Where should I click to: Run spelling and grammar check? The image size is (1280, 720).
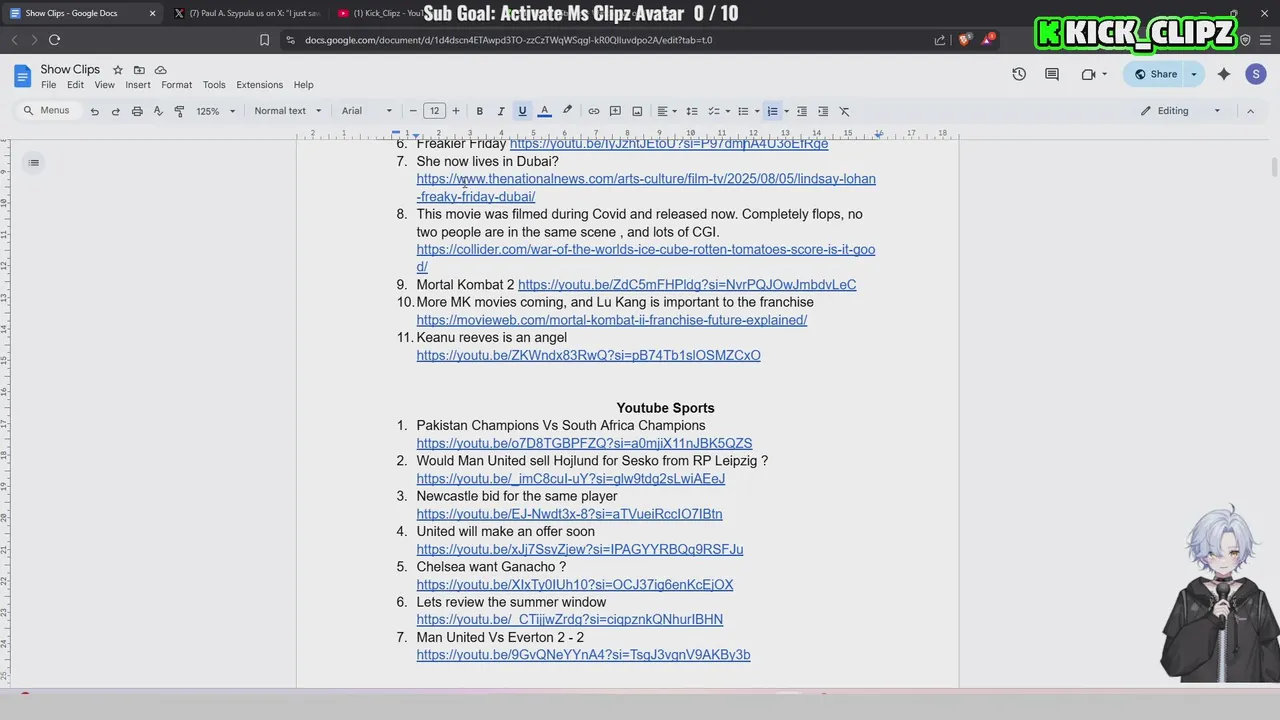[x=158, y=111]
